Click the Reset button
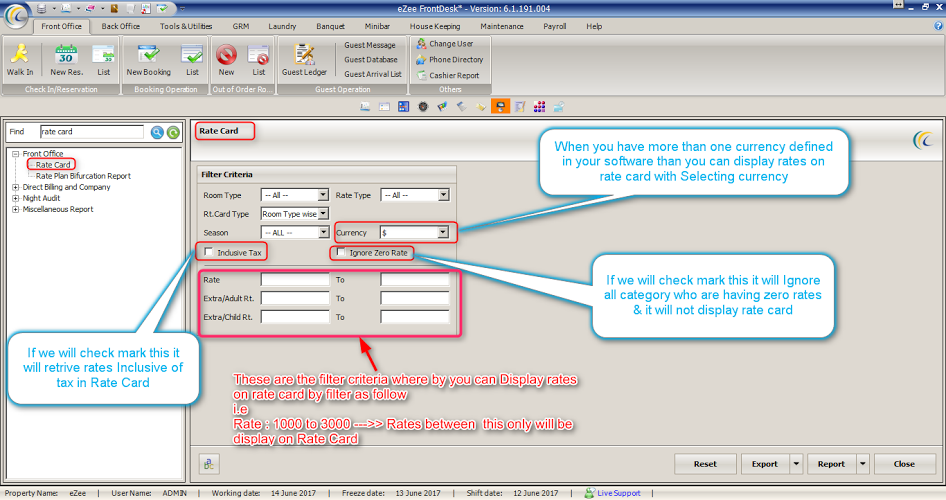 pos(705,464)
